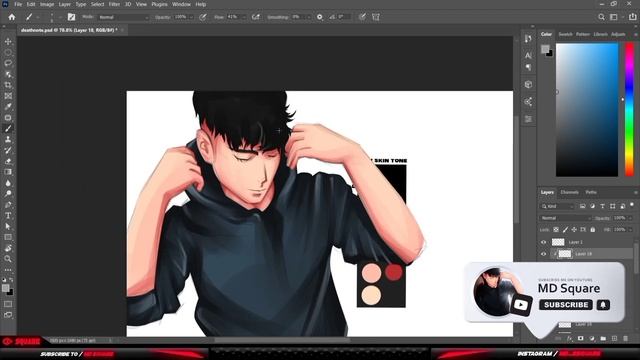Select the Zoom tool

coord(8,259)
